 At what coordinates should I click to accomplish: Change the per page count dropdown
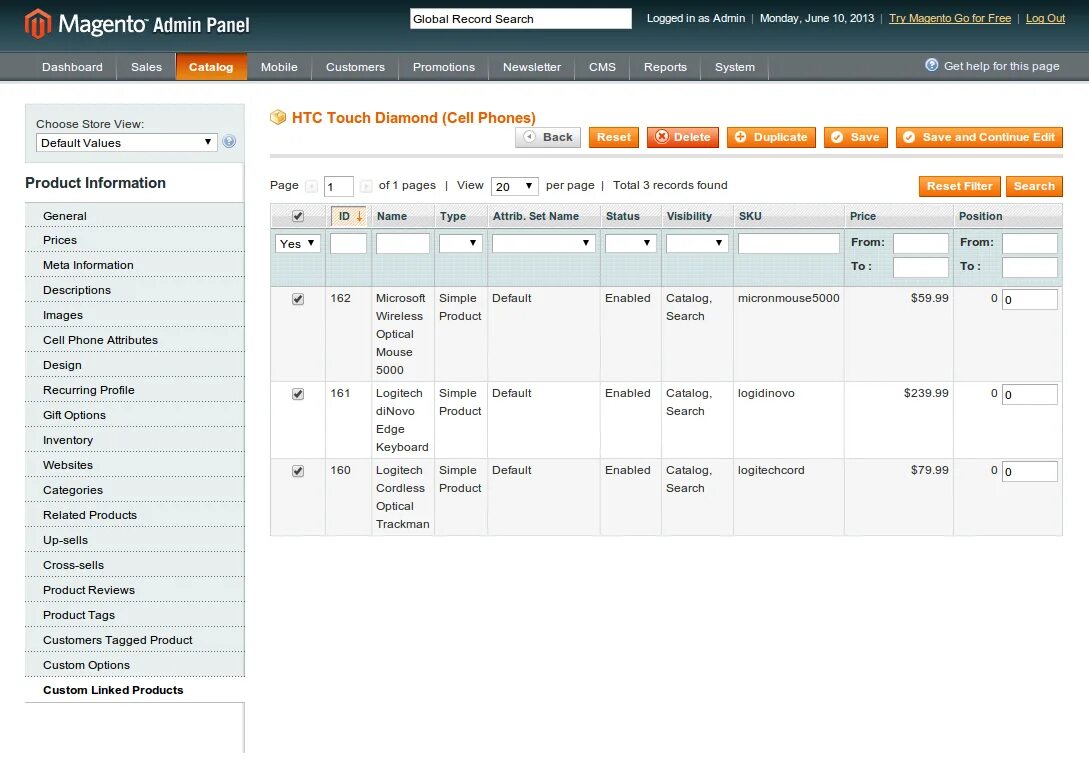(x=514, y=186)
